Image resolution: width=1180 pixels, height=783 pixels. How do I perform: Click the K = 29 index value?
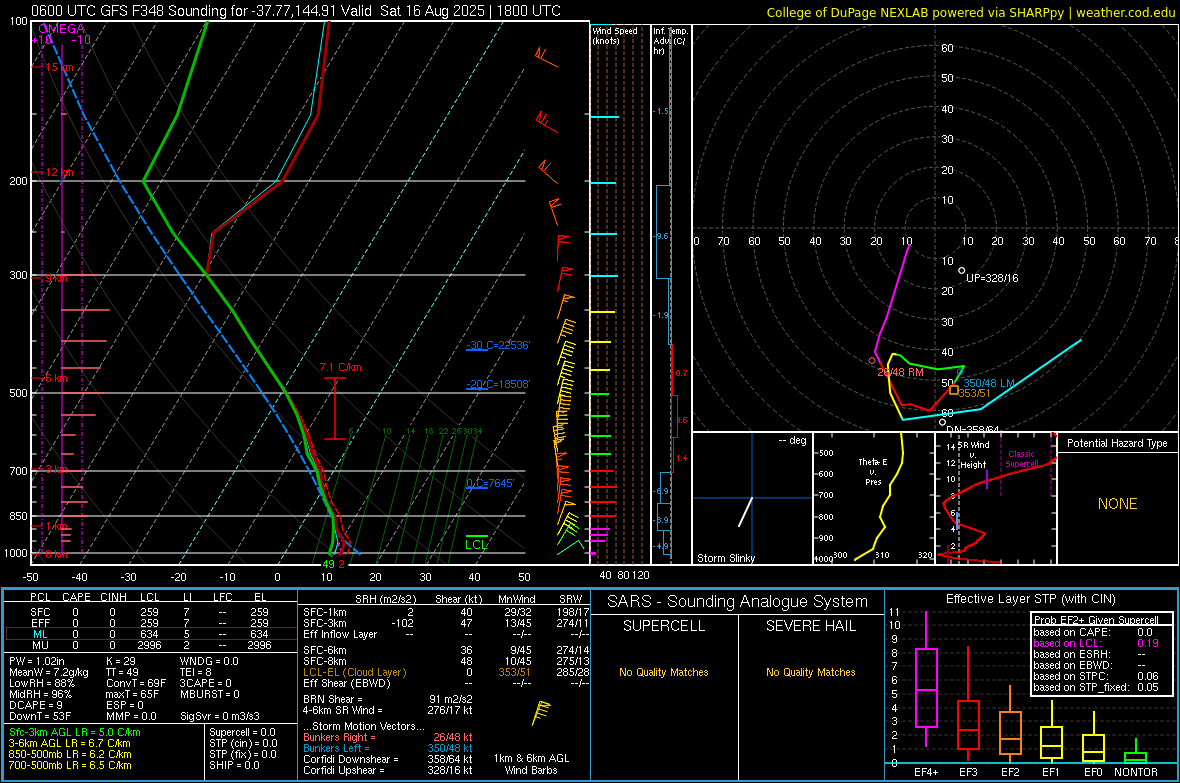pos(120,661)
